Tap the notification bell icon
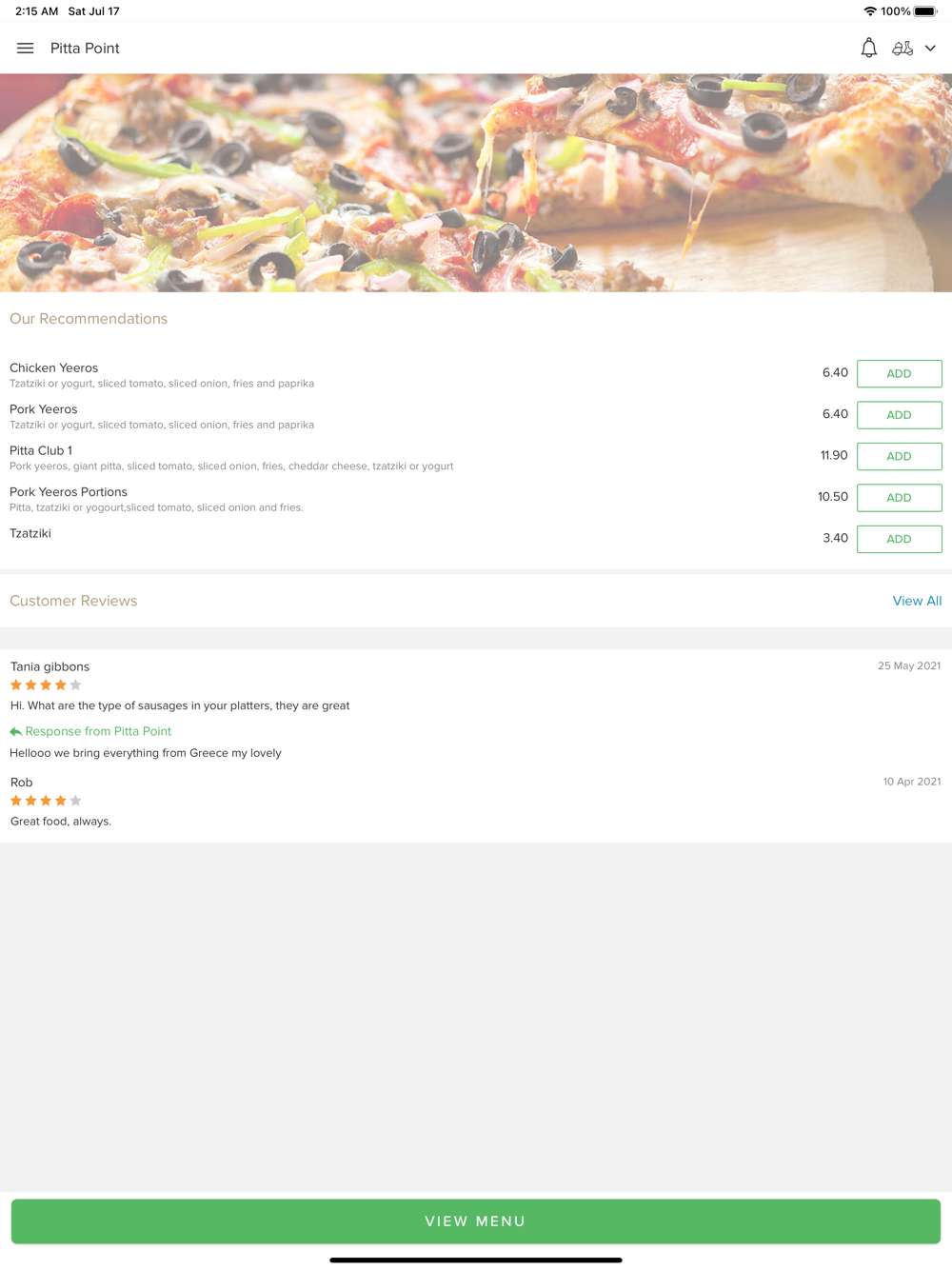The image size is (952, 1270). (869, 48)
